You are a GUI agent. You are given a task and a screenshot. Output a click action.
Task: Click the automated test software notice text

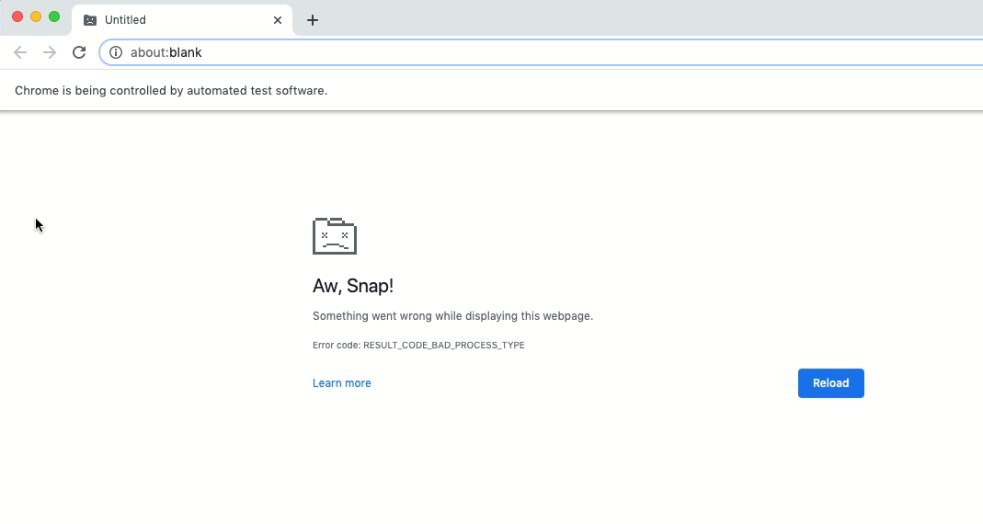(171, 91)
